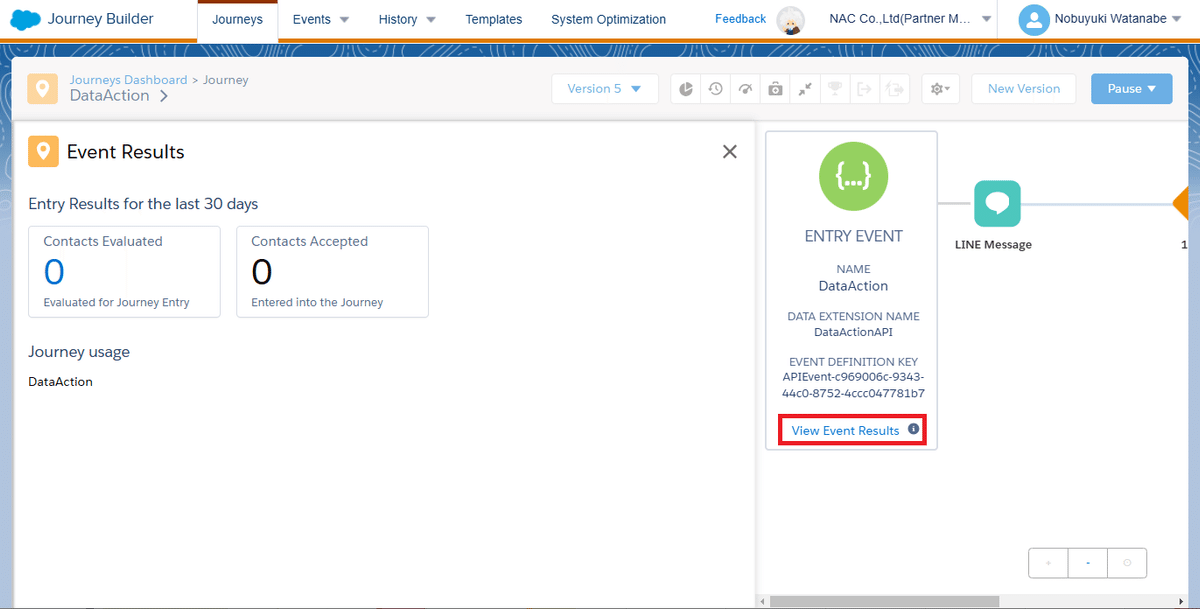Screen dimensions: 1200x609
Task: Go to the Templates tab
Action: pos(494,20)
